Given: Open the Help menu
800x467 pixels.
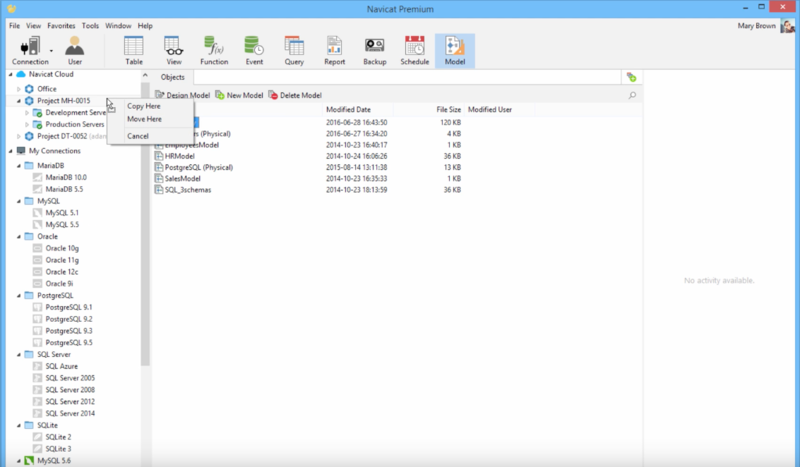Looking at the screenshot, I should [145, 26].
